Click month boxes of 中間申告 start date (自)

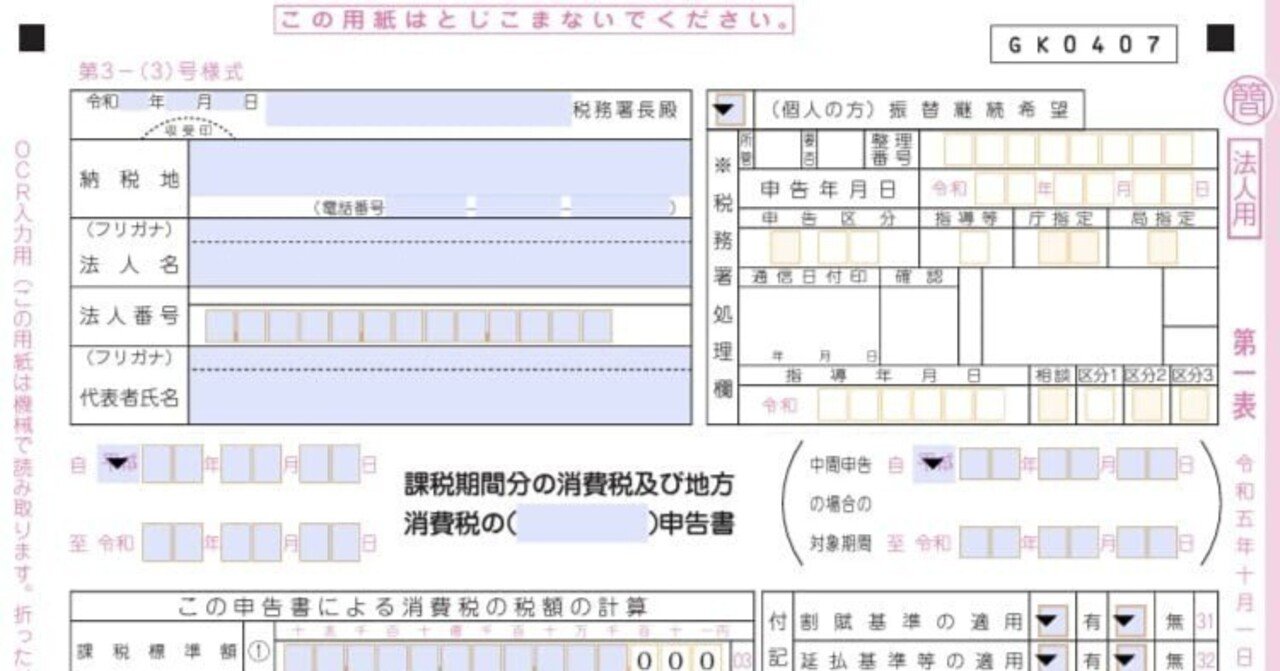(x=1069, y=464)
